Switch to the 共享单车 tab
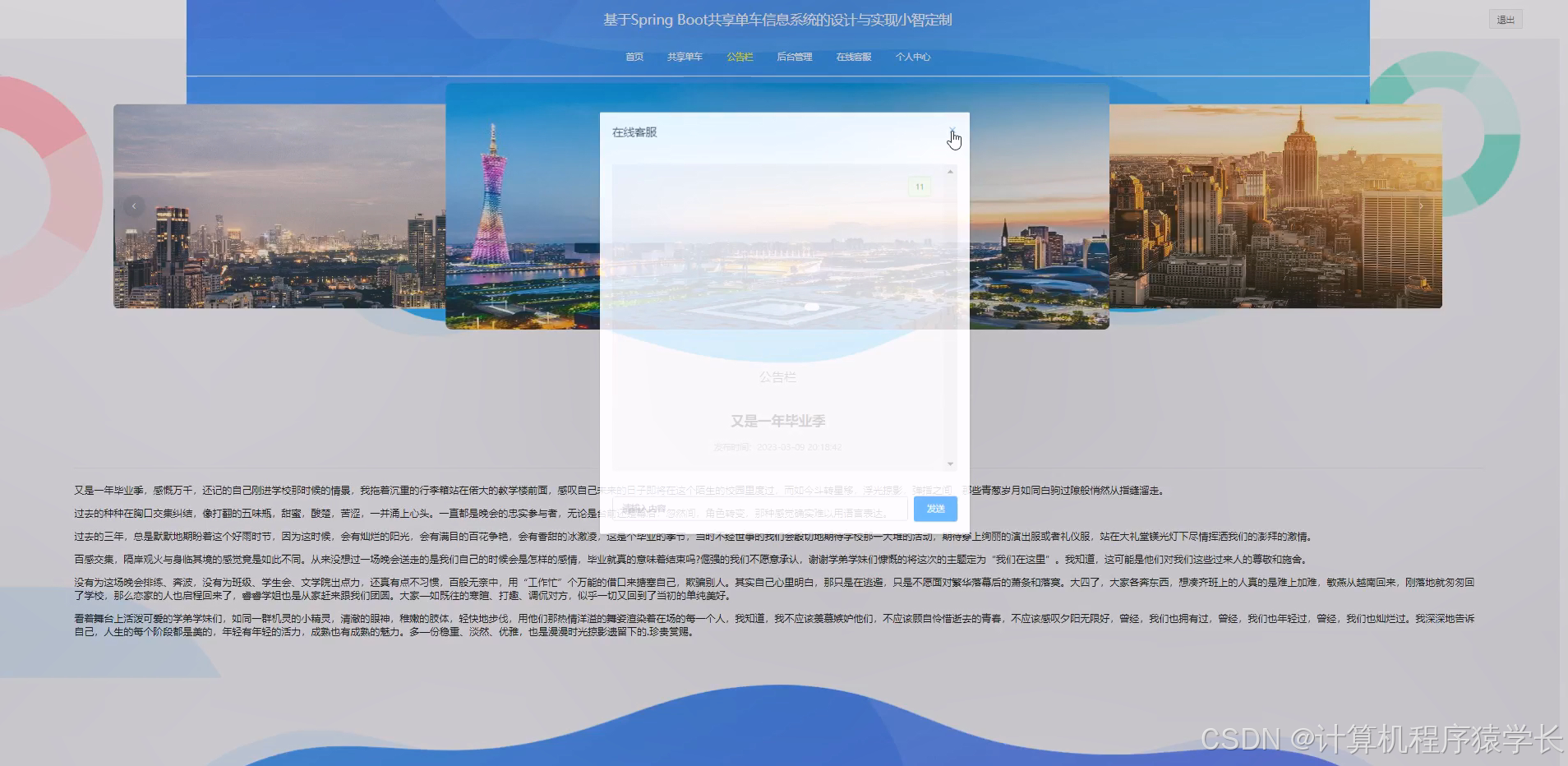 coord(685,57)
